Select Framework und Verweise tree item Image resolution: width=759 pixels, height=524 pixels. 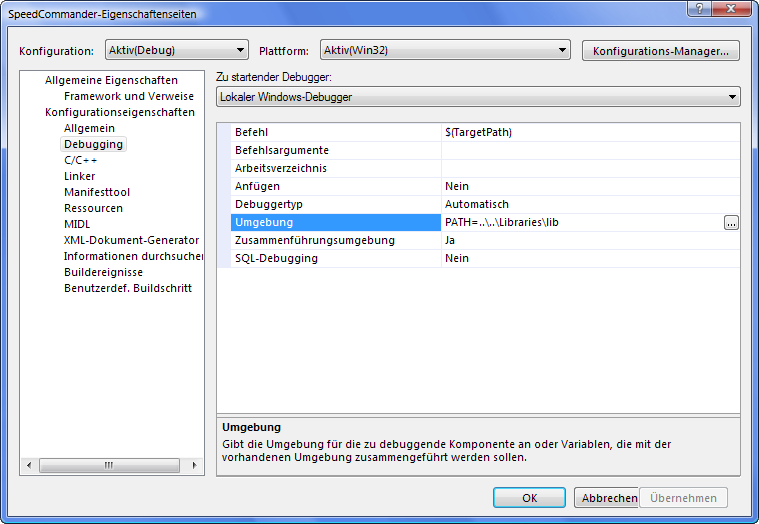pos(129,96)
